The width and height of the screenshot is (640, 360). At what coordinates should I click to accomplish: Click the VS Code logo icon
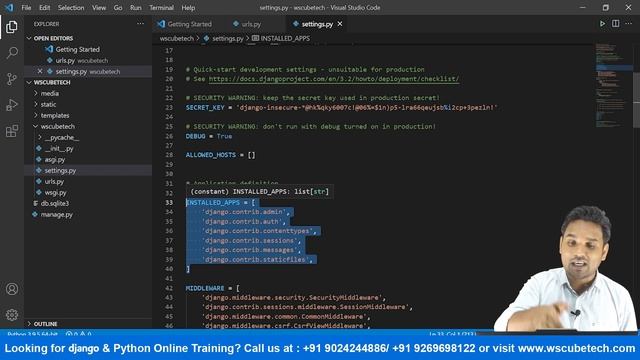(x=9, y=7)
